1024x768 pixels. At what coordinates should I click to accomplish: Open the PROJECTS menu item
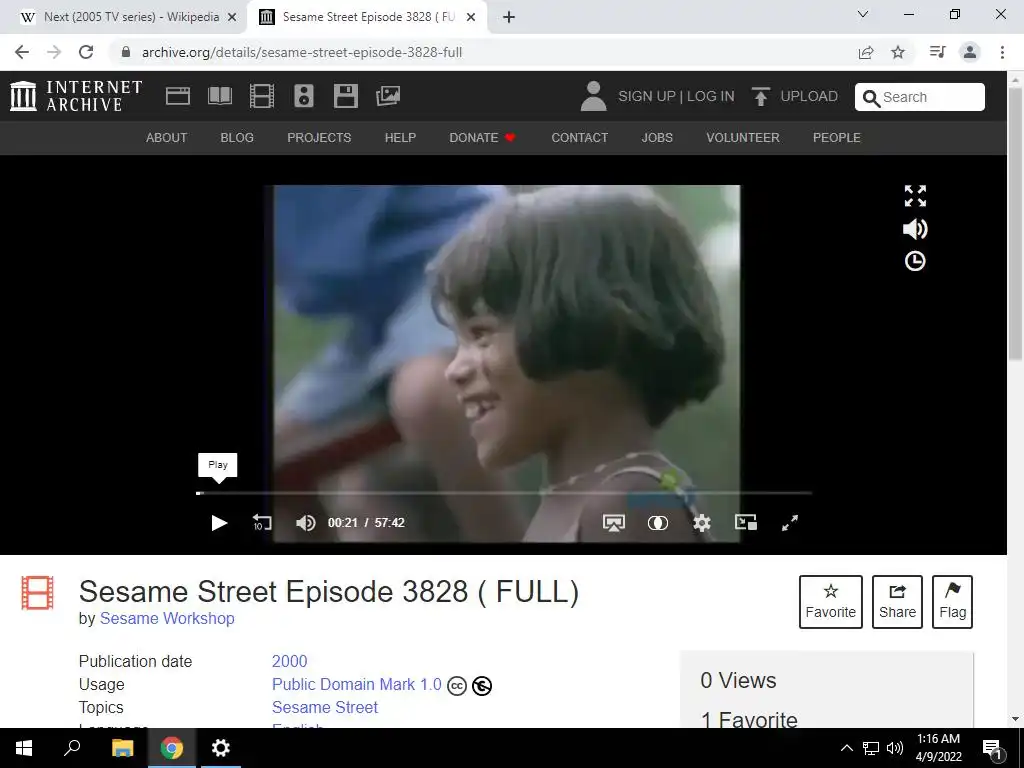(x=319, y=138)
